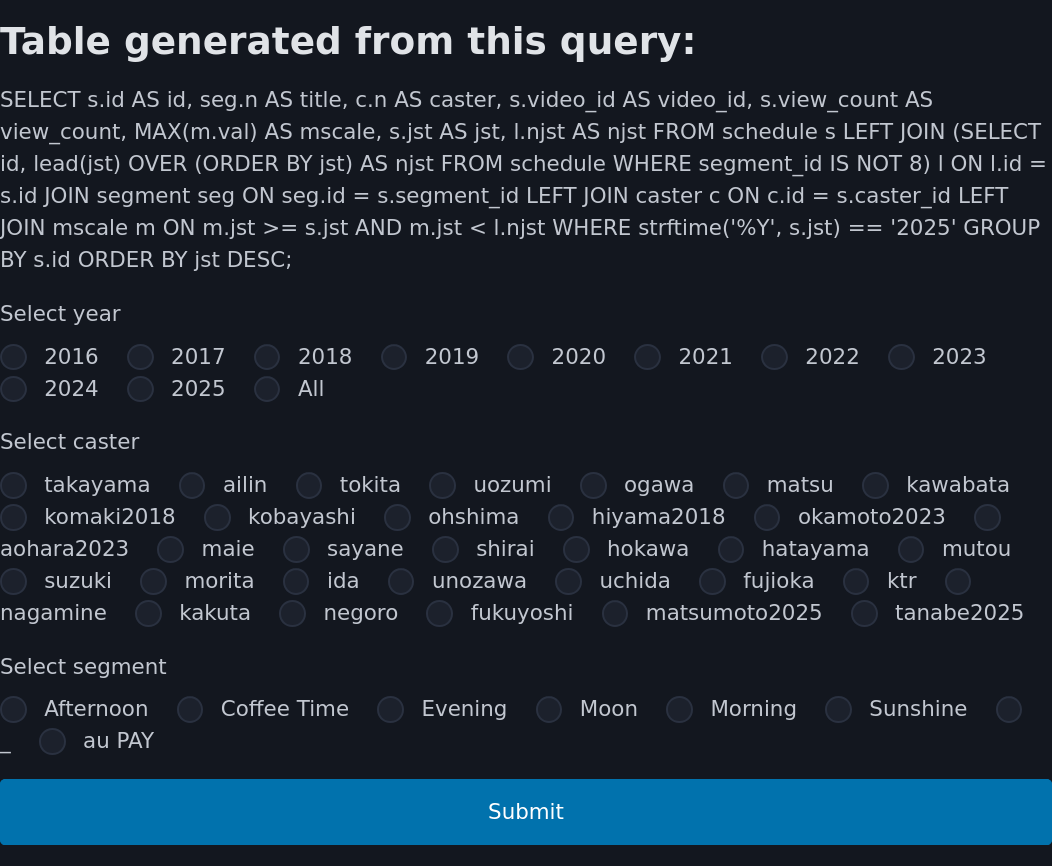Choose year 2018
This screenshot has width=1052, height=866.
[x=267, y=357]
